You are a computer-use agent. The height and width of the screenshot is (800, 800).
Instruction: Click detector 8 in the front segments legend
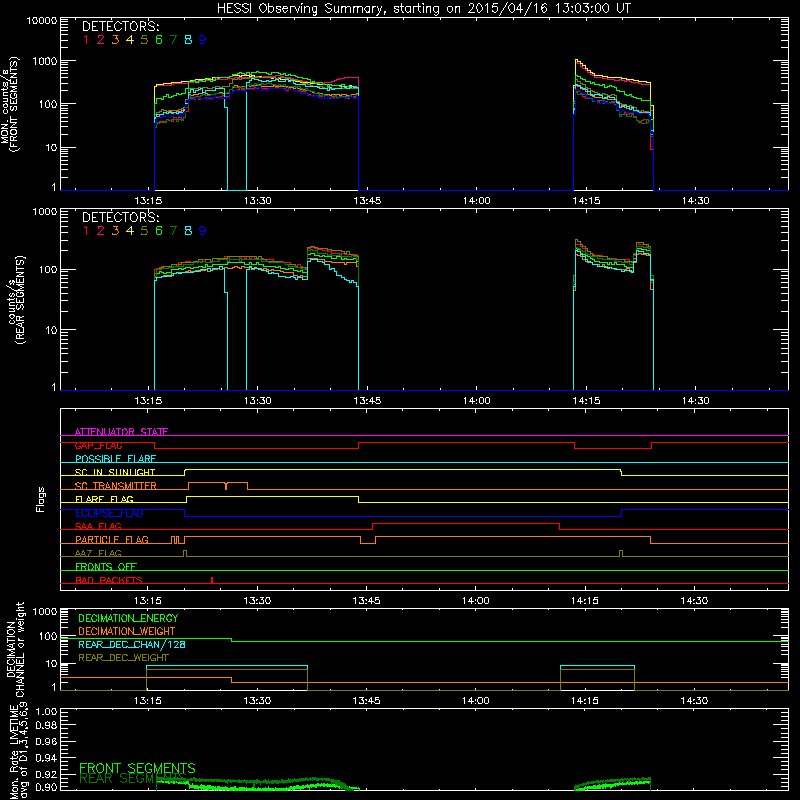tap(188, 40)
